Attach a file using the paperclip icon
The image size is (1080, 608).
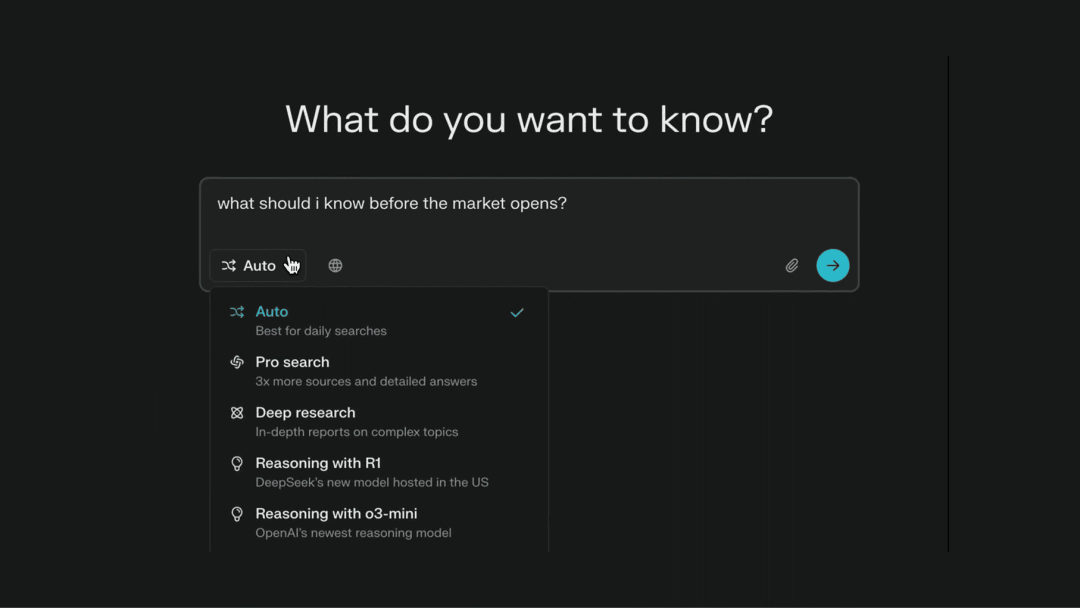(792, 266)
